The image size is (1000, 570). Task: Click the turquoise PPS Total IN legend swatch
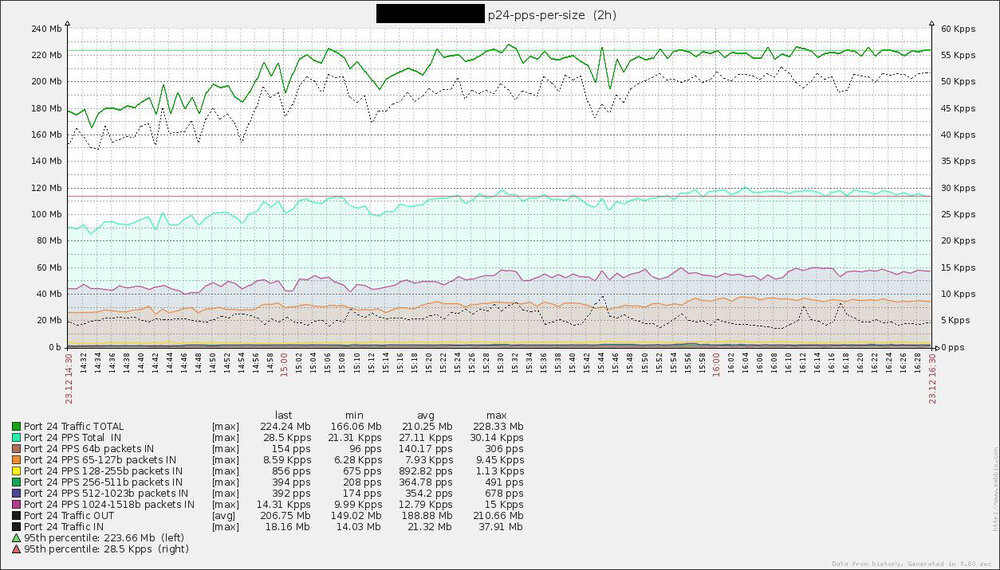point(17,438)
